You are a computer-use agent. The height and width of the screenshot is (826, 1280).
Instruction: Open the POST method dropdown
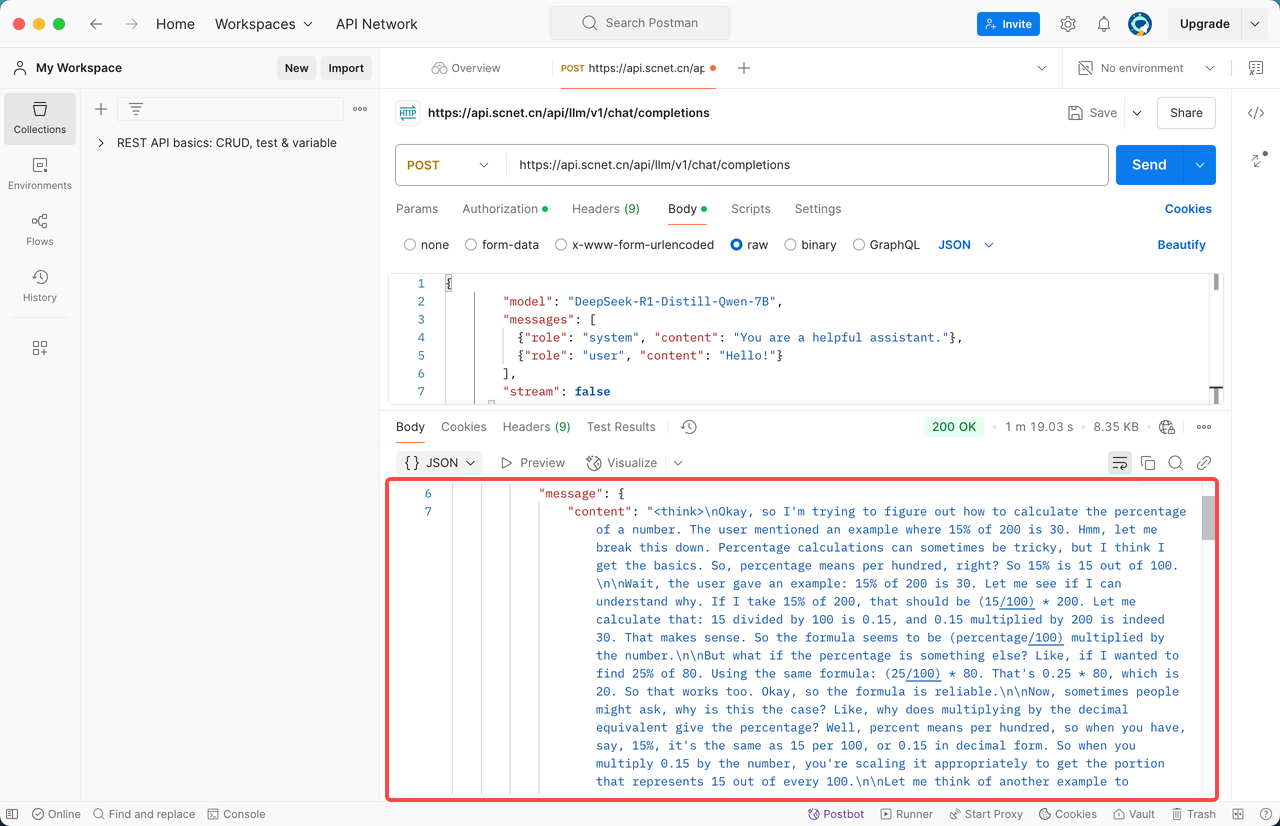(448, 165)
